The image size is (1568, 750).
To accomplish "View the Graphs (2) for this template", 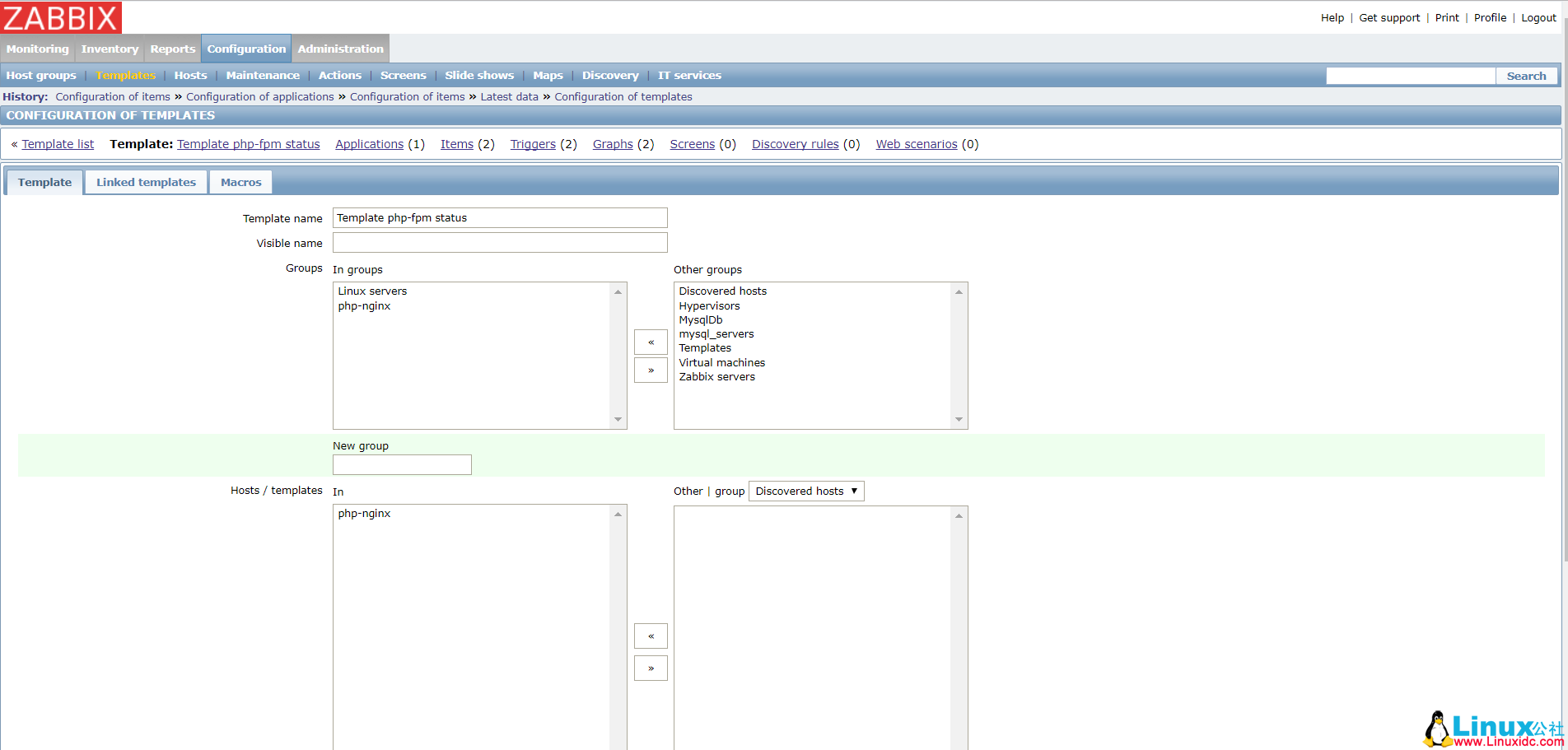I will tap(613, 144).
